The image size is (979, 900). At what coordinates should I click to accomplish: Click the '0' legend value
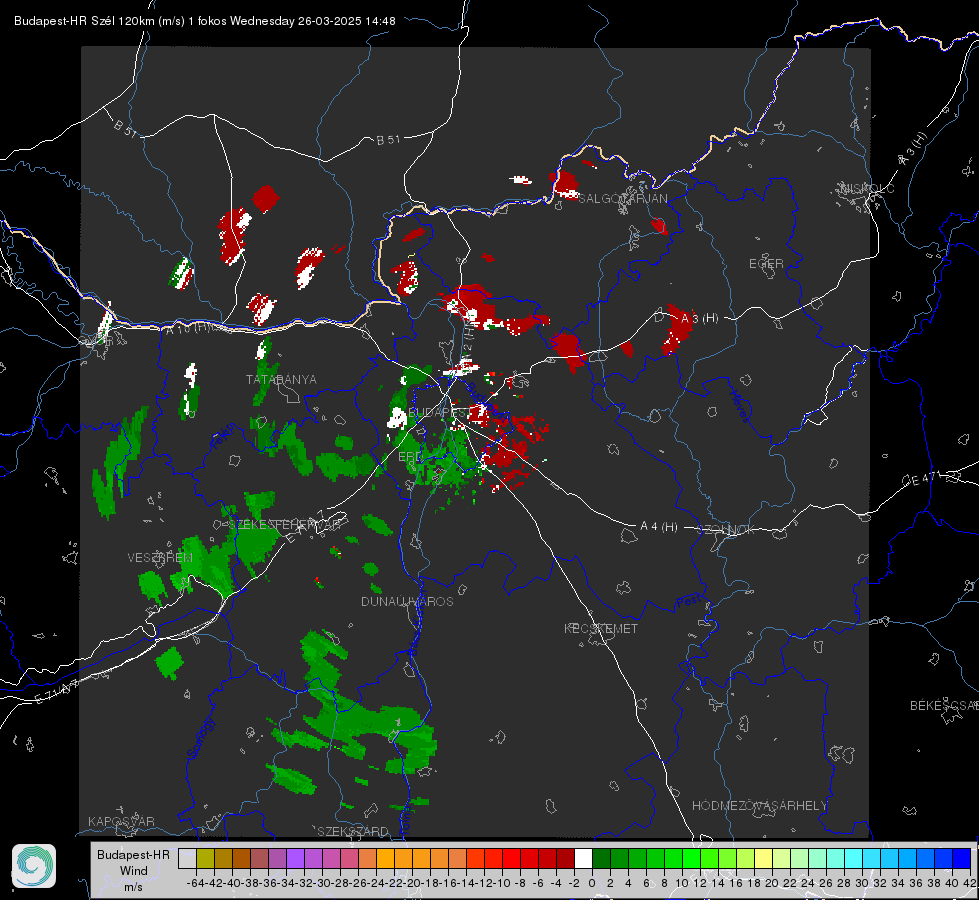coord(592,883)
